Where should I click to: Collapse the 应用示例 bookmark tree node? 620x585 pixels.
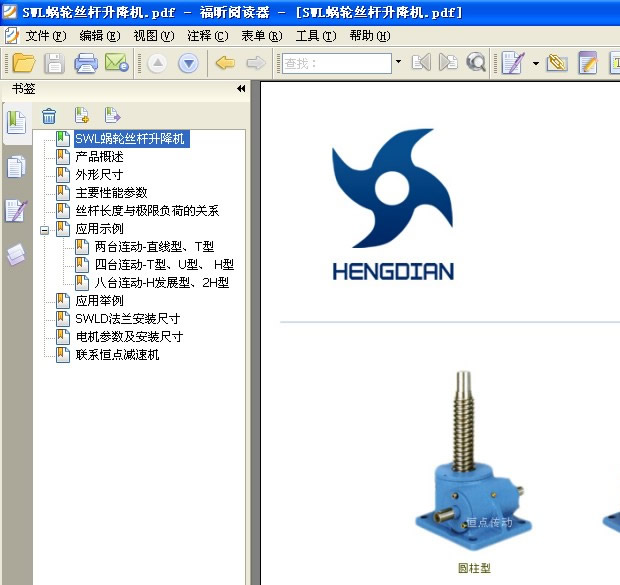click(x=44, y=229)
